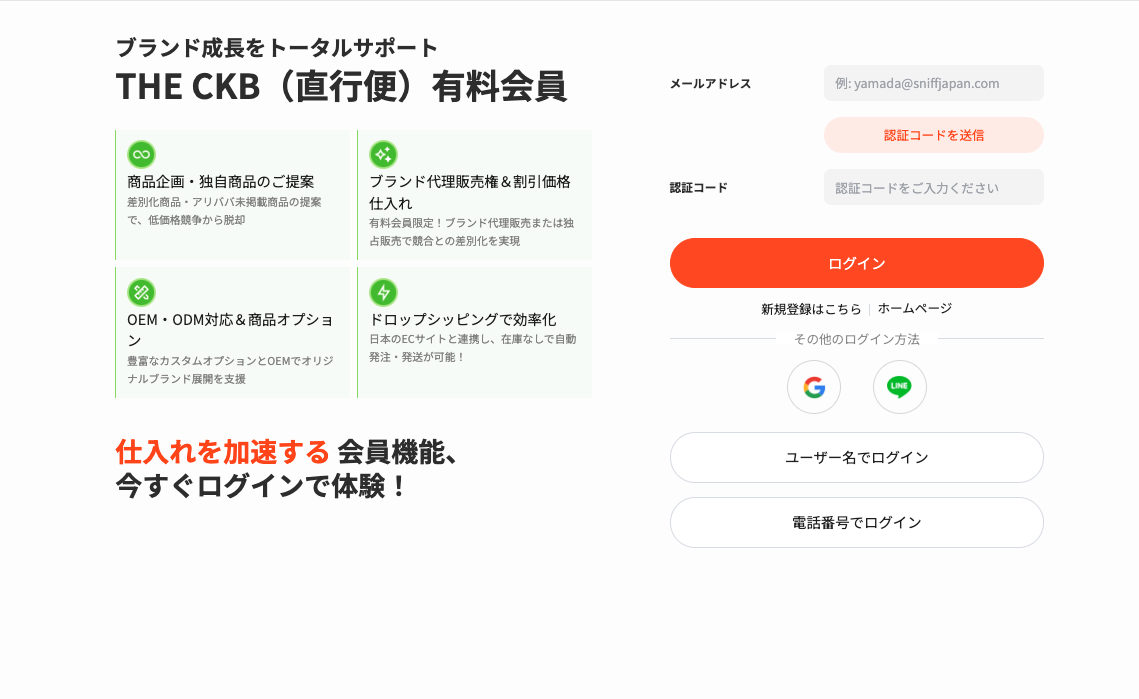Select 電話番号でログイン option
This screenshot has width=1139, height=699.
[856, 522]
